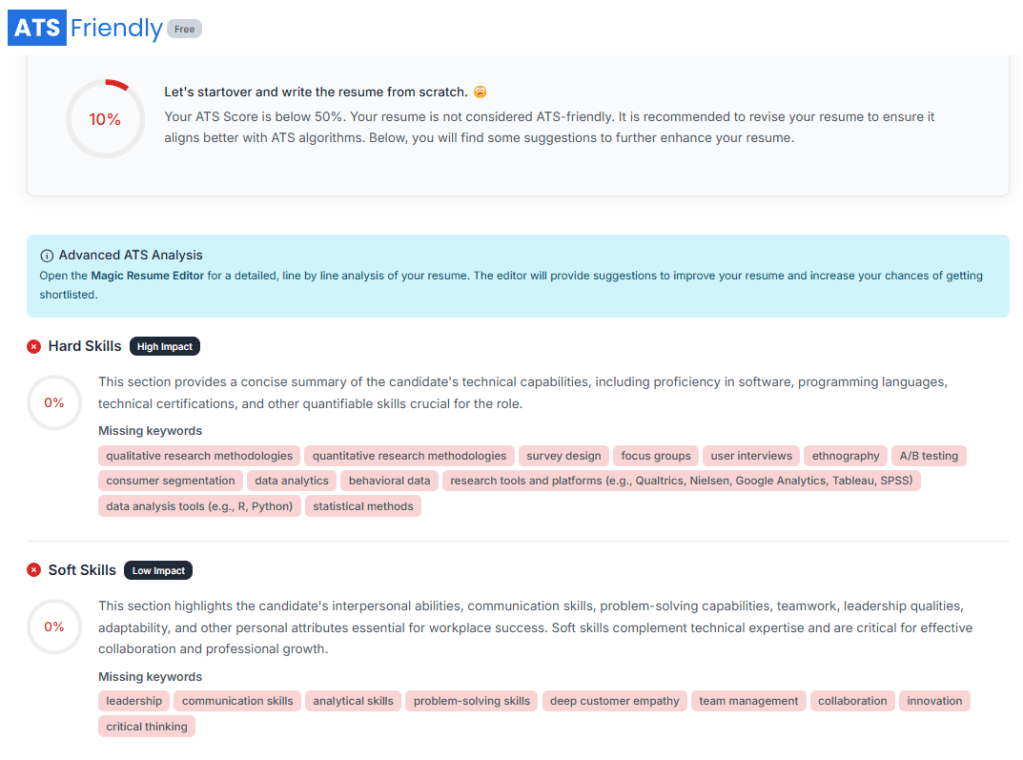This screenshot has height=760, width=1023.
Task: Click the info icon next to Advanced ATS Analysis
Action: pyautogui.click(x=46, y=256)
